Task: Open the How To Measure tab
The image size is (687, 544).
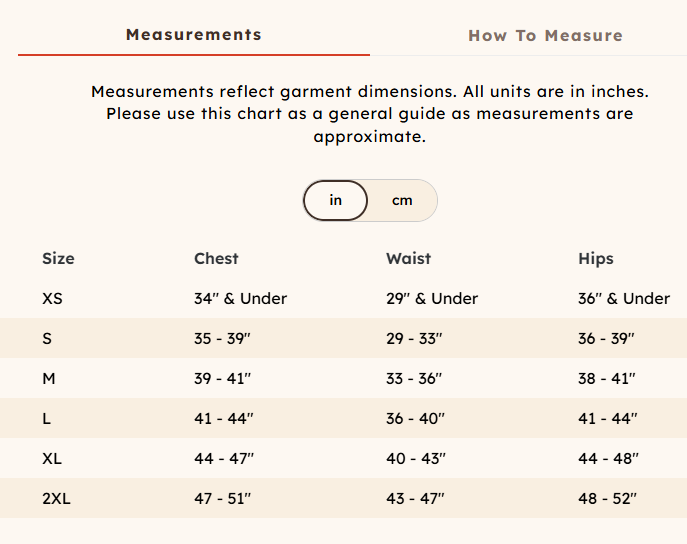Action: (545, 36)
